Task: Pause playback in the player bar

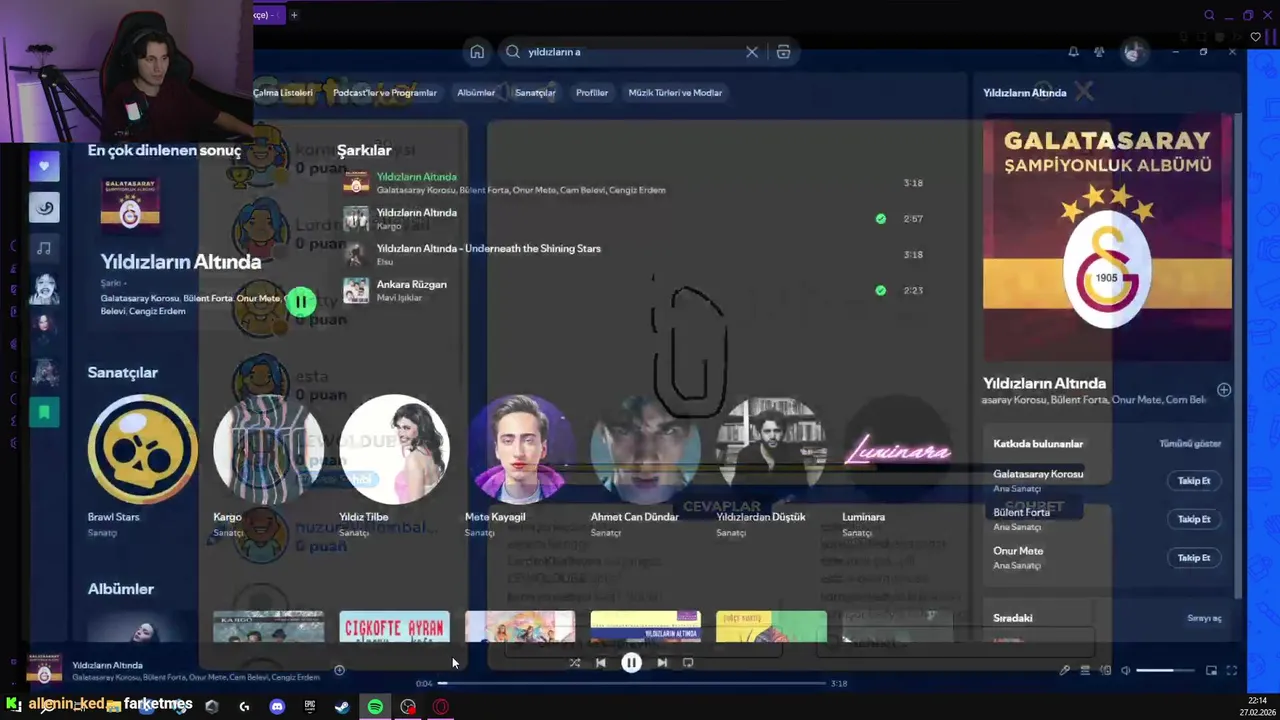Action: pyautogui.click(x=631, y=662)
